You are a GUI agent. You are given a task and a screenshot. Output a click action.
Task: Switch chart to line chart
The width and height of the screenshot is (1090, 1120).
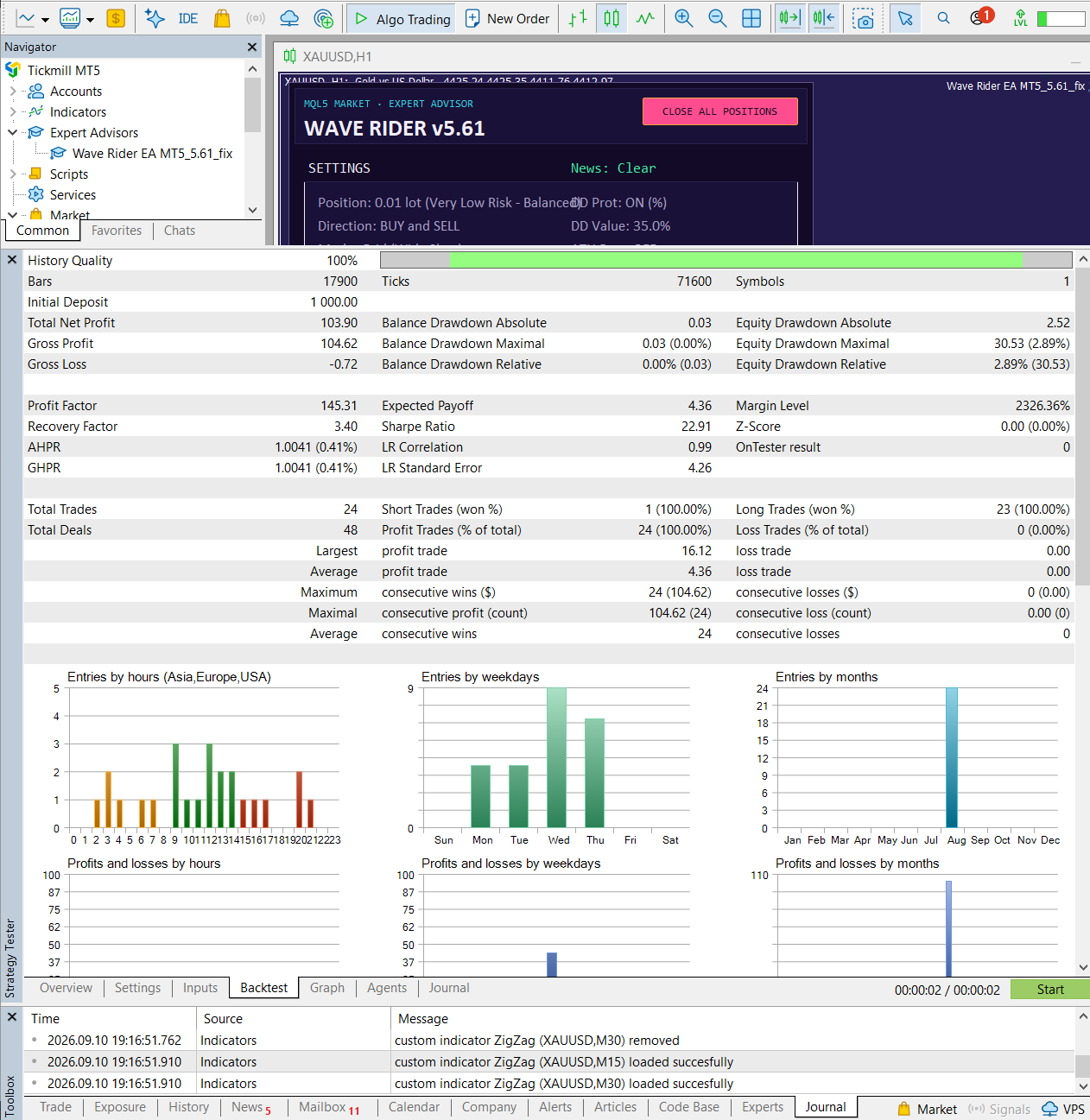pos(645,18)
